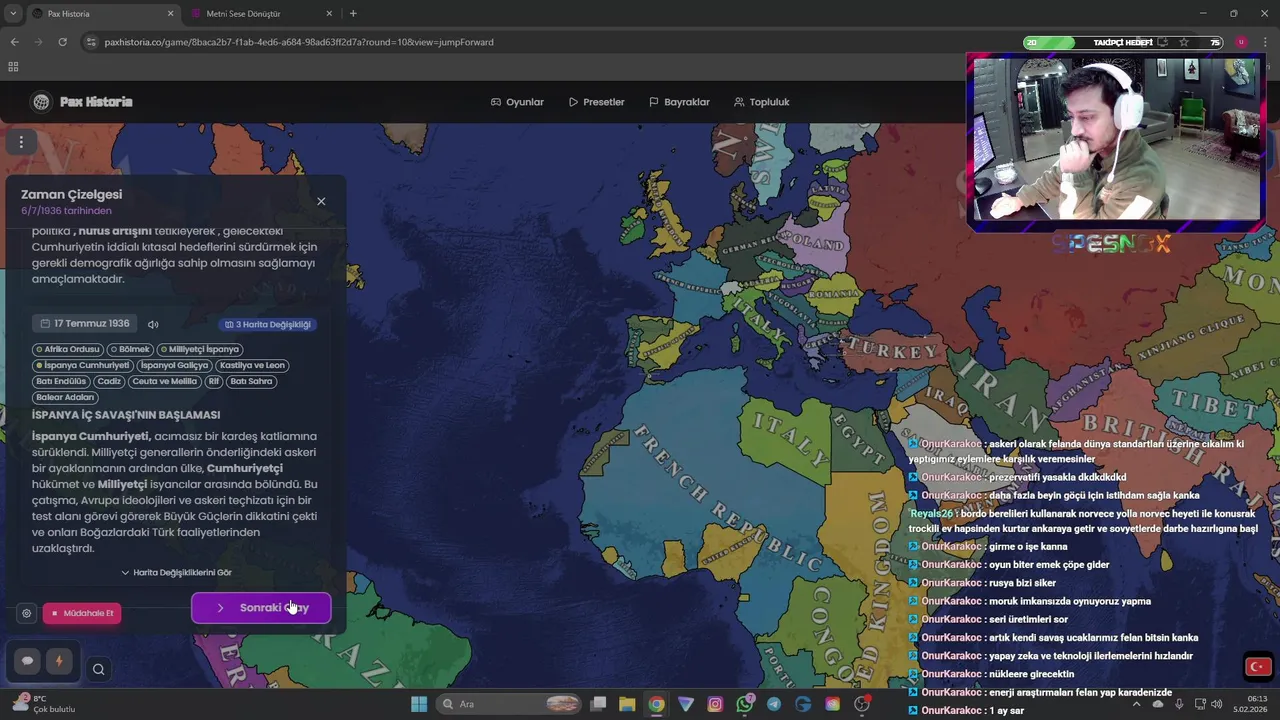Select the İspanyol Galiçya tag
Image resolution: width=1280 pixels, height=720 pixels.
pyautogui.click(x=174, y=365)
